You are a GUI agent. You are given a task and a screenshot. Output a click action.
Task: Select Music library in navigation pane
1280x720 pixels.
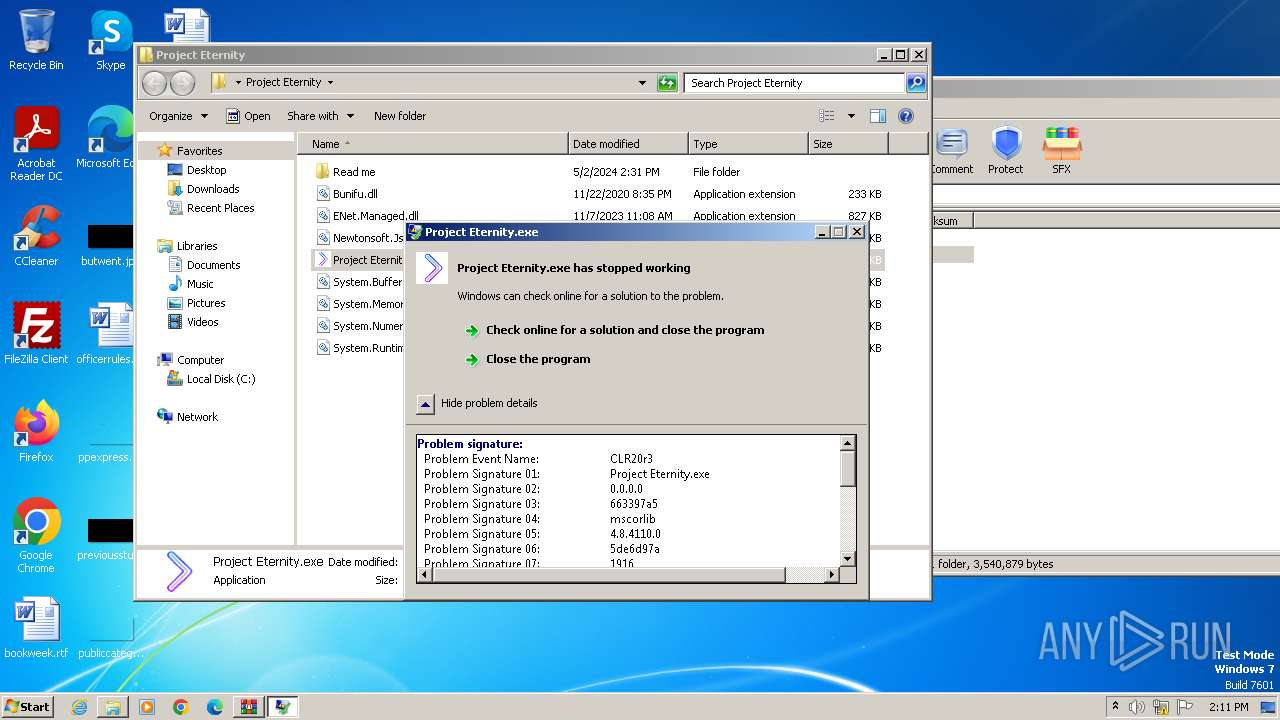[x=200, y=284]
